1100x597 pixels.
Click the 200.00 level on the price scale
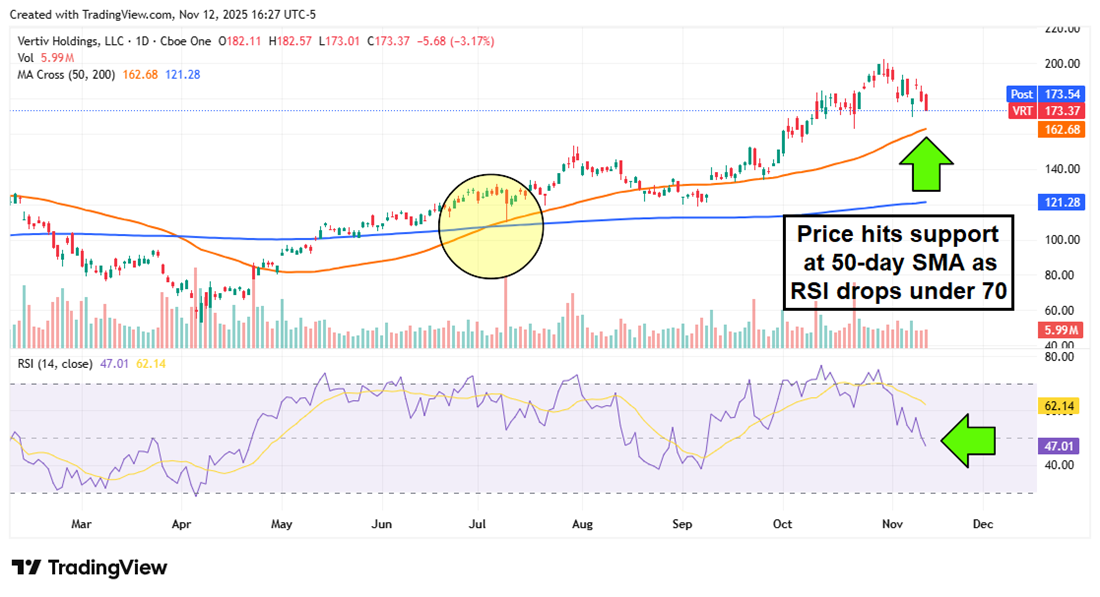1061,64
